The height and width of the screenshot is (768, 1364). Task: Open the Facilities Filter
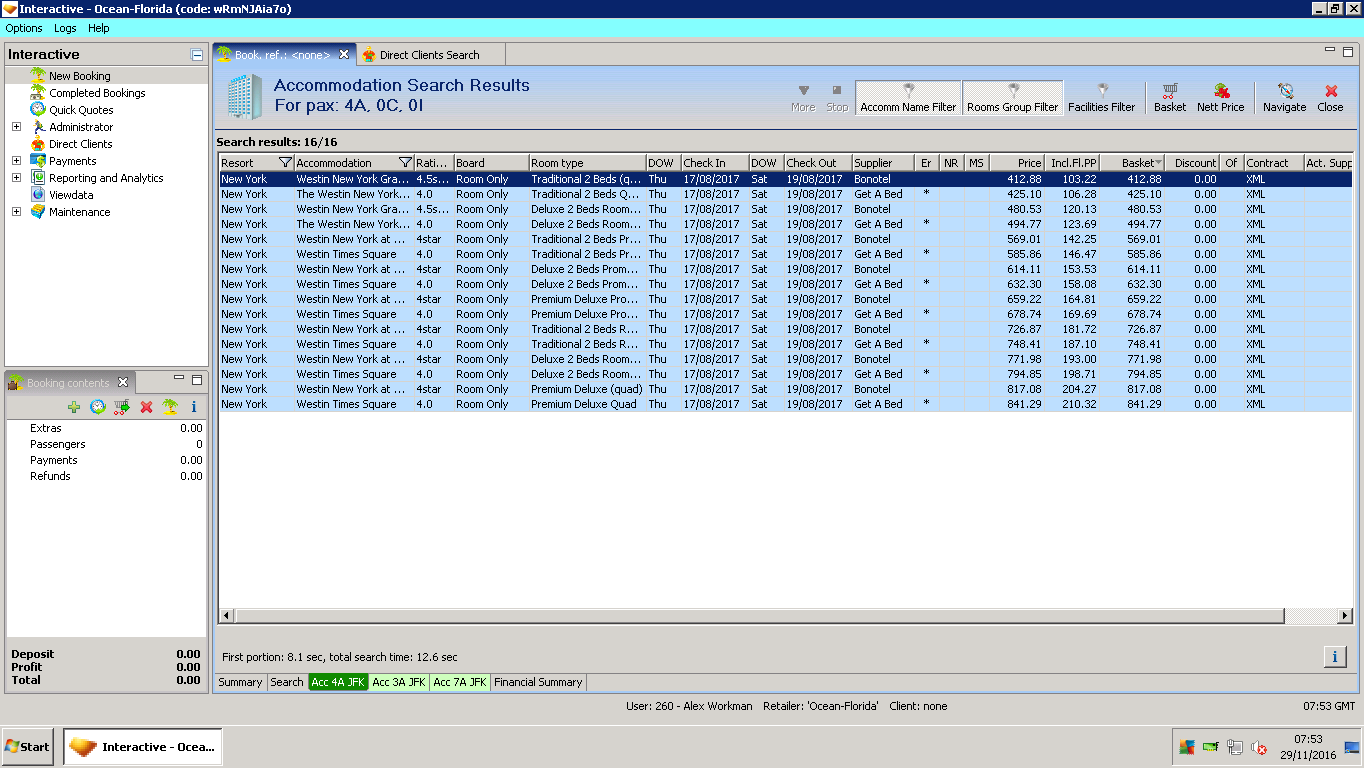(1101, 98)
